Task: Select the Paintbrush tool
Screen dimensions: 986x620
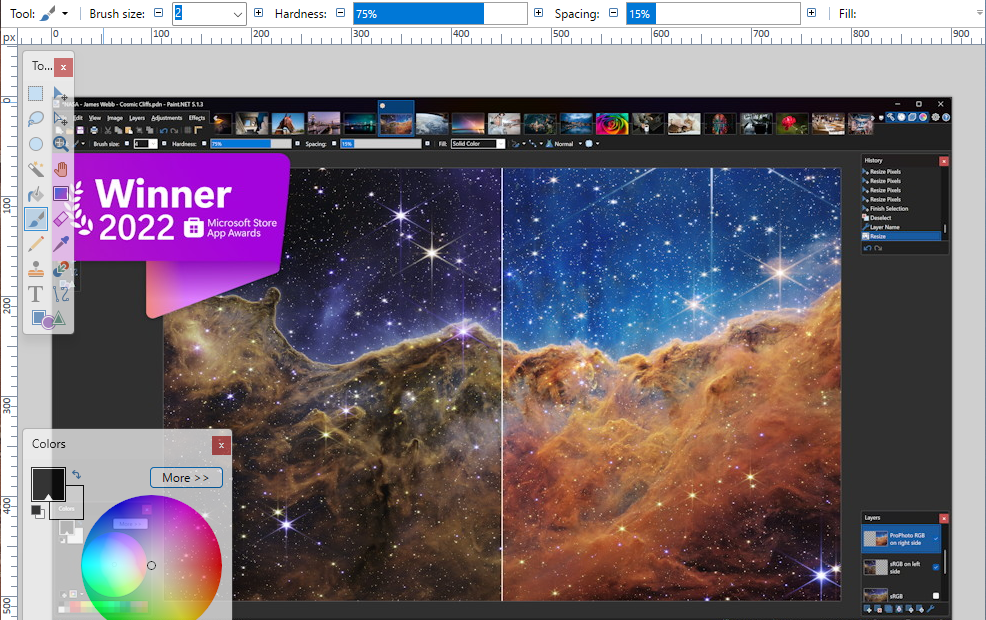Action: pyautogui.click(x=36, y=219)
